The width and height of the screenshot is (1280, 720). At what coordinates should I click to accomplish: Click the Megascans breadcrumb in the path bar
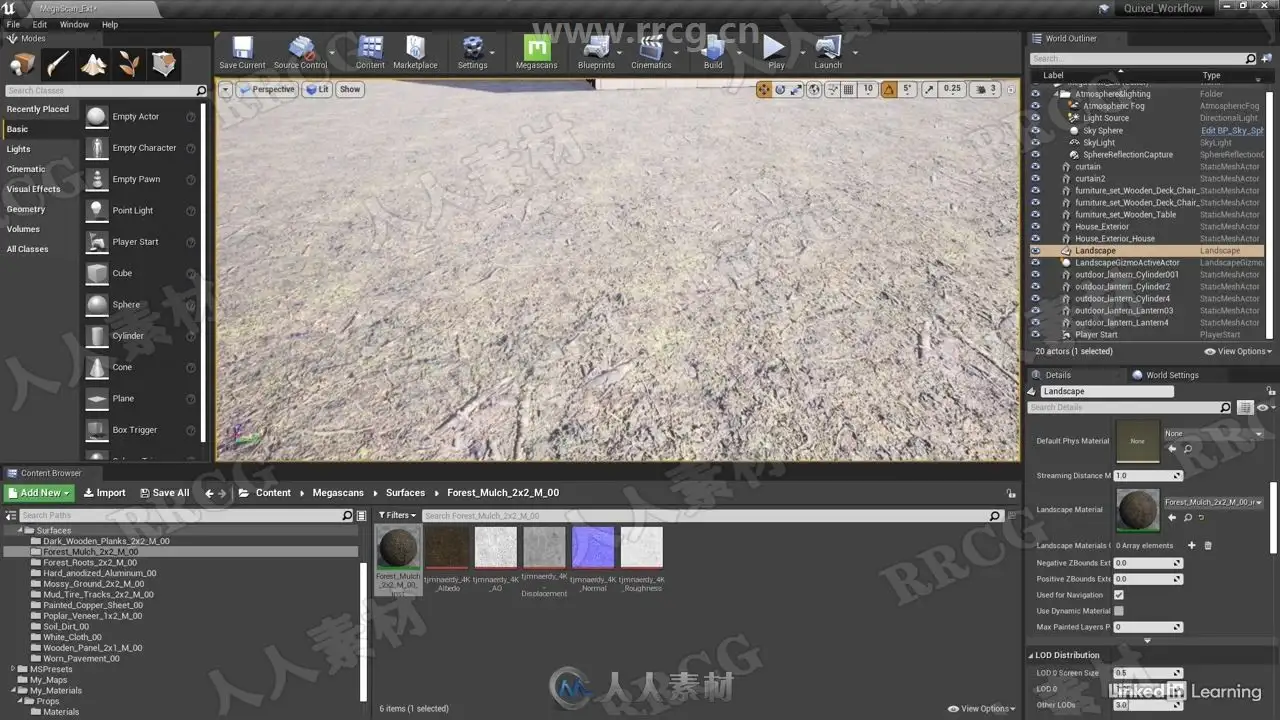(x=338, y=493)
